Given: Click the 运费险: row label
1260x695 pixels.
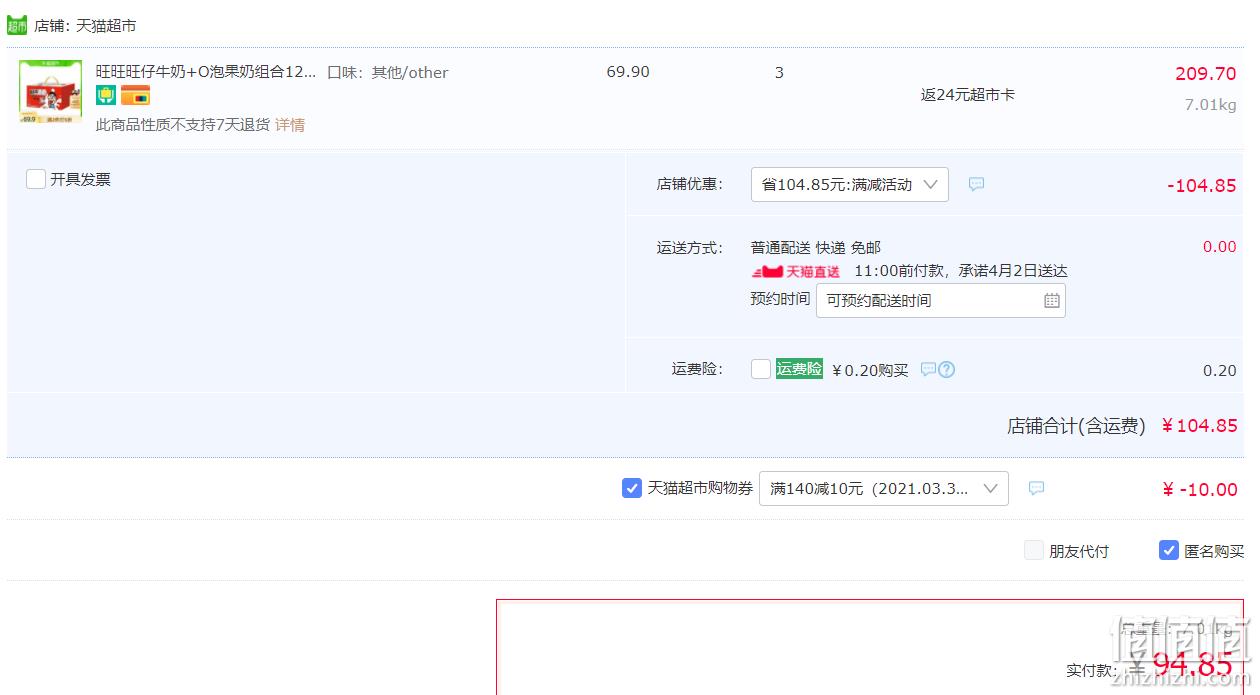Looking at the screenshot, I should (697, 369).
